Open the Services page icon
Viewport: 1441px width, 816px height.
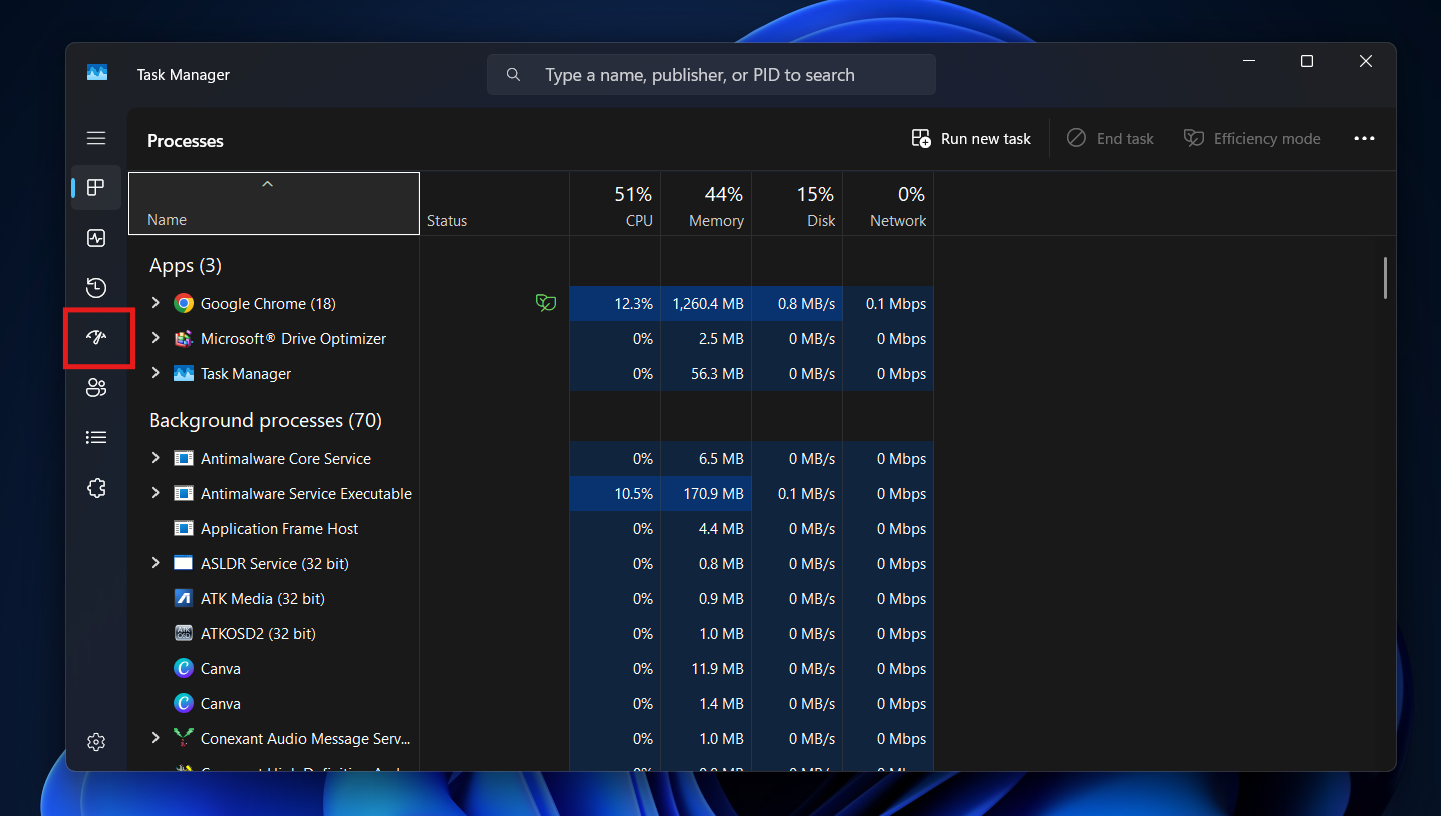click(96, 487)
